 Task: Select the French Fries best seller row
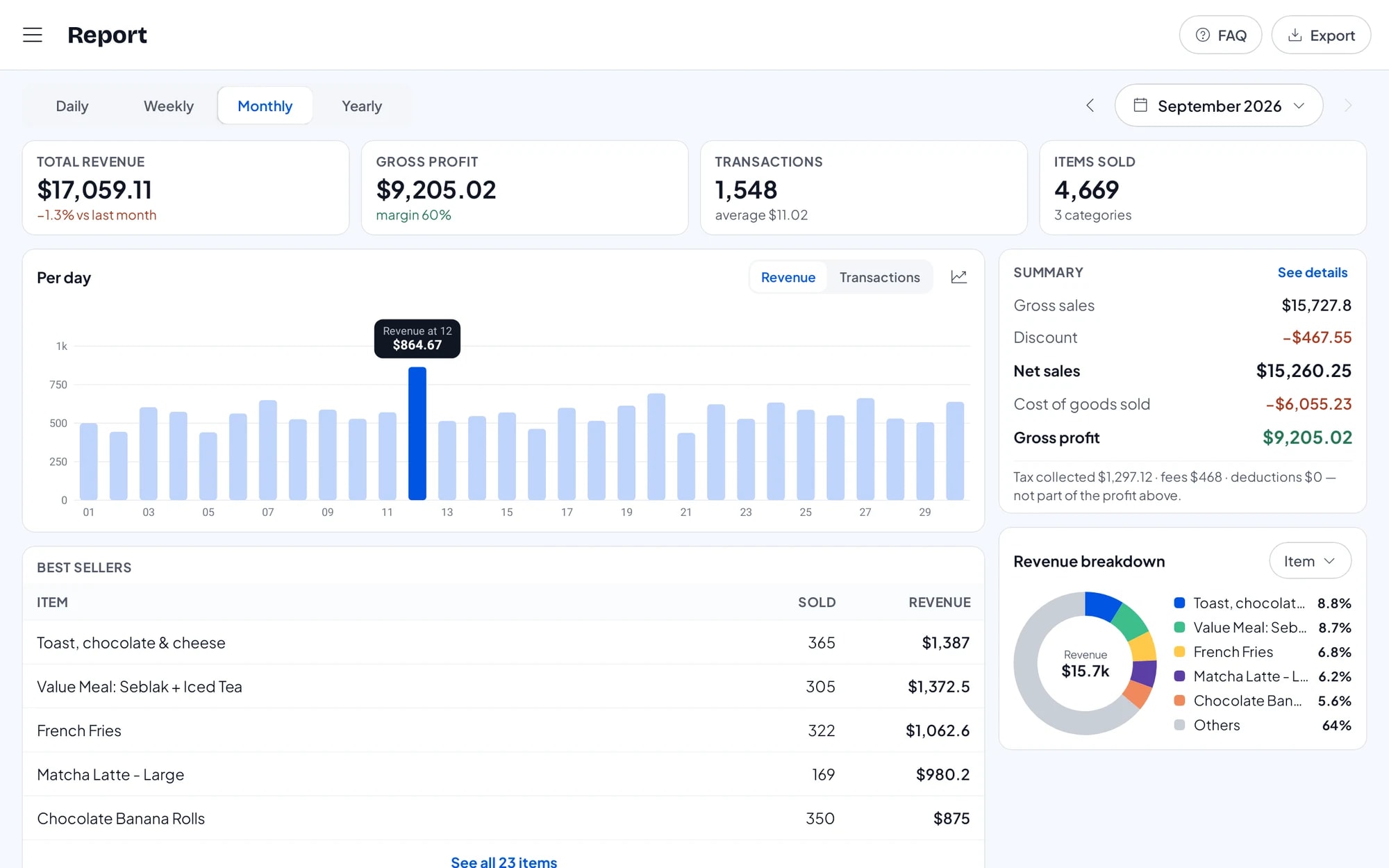504,731
